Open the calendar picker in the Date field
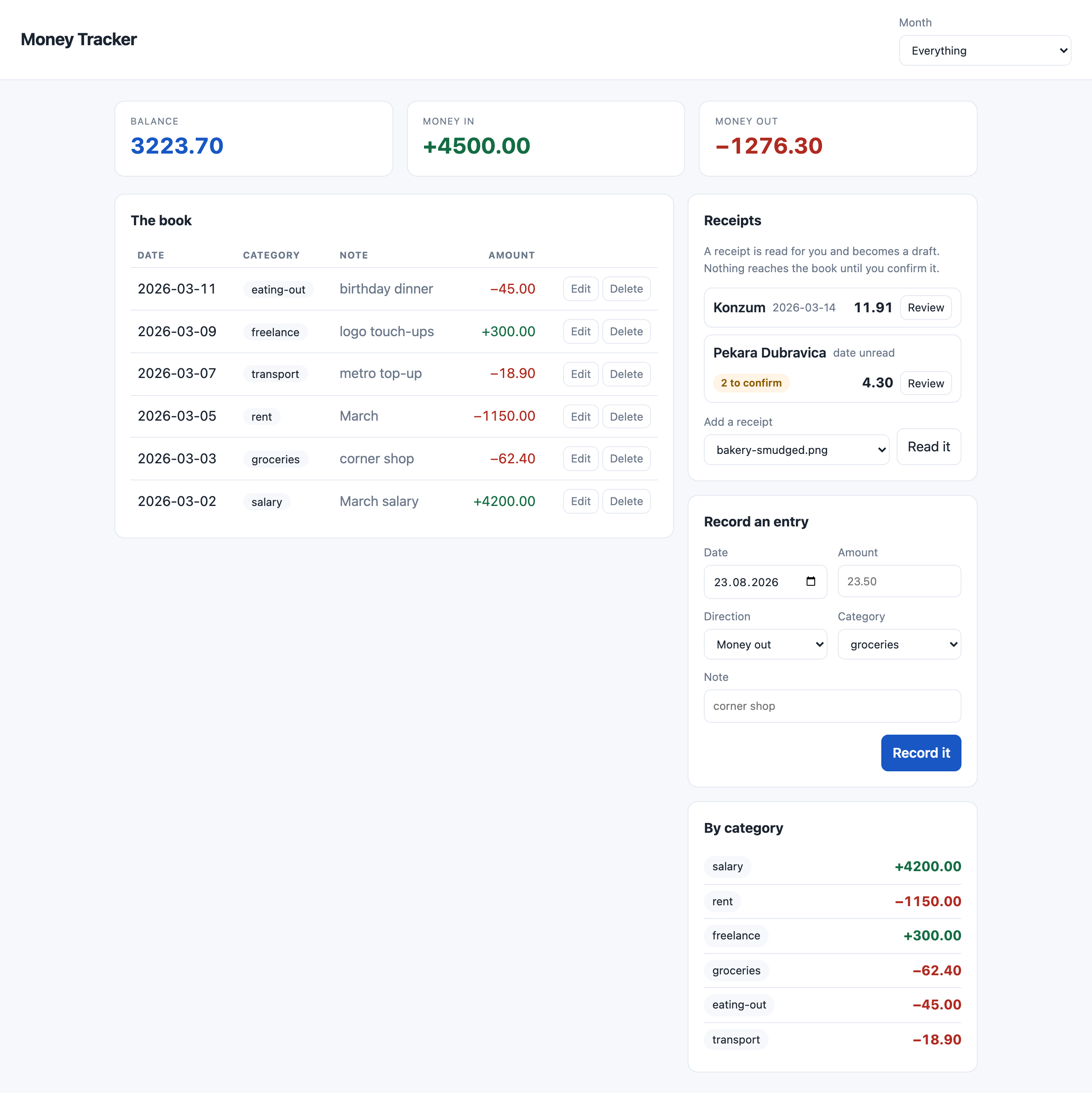 (810, 581)
